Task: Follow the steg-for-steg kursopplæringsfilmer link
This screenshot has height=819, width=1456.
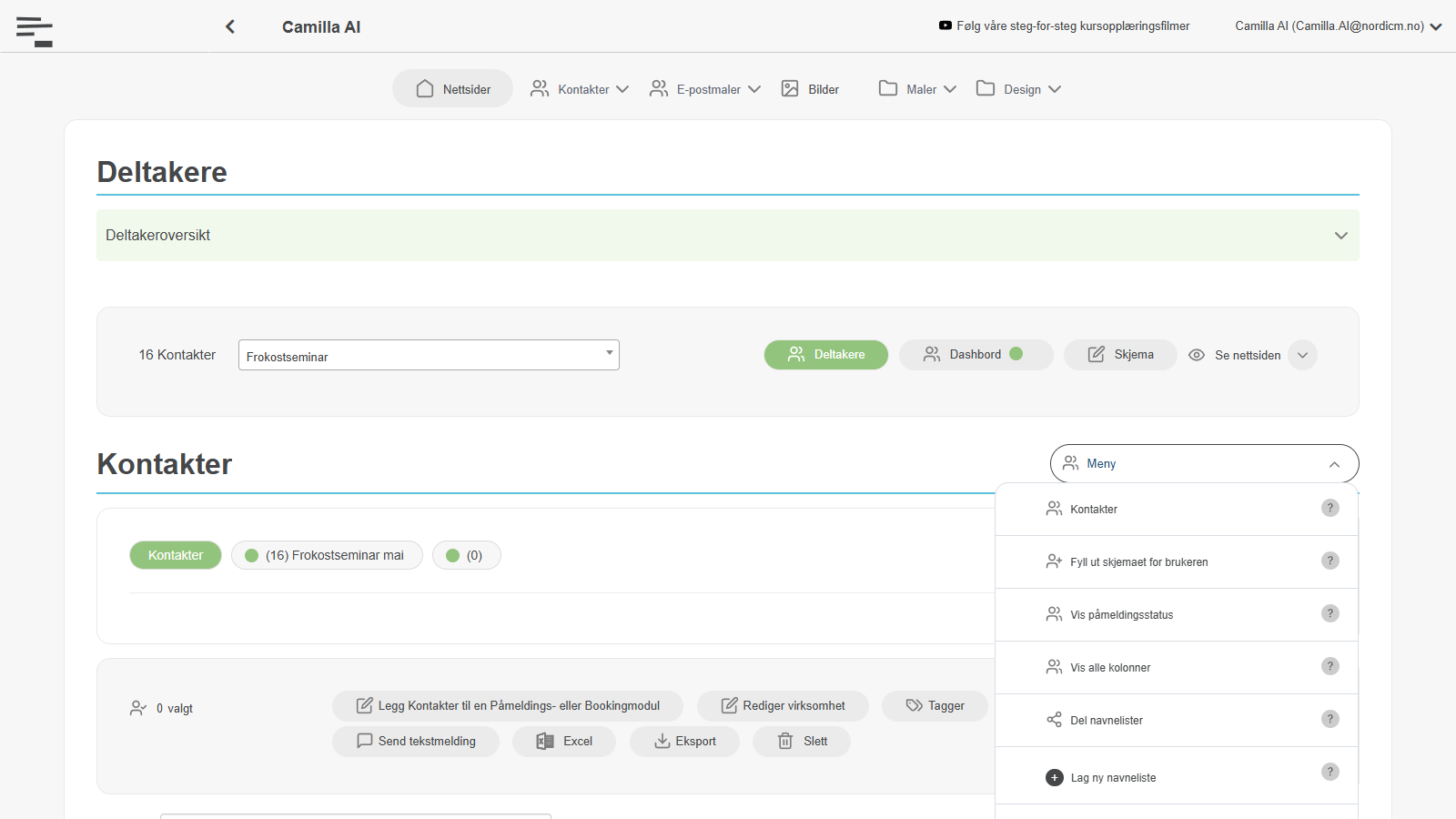Action: tap(1073, 25)
